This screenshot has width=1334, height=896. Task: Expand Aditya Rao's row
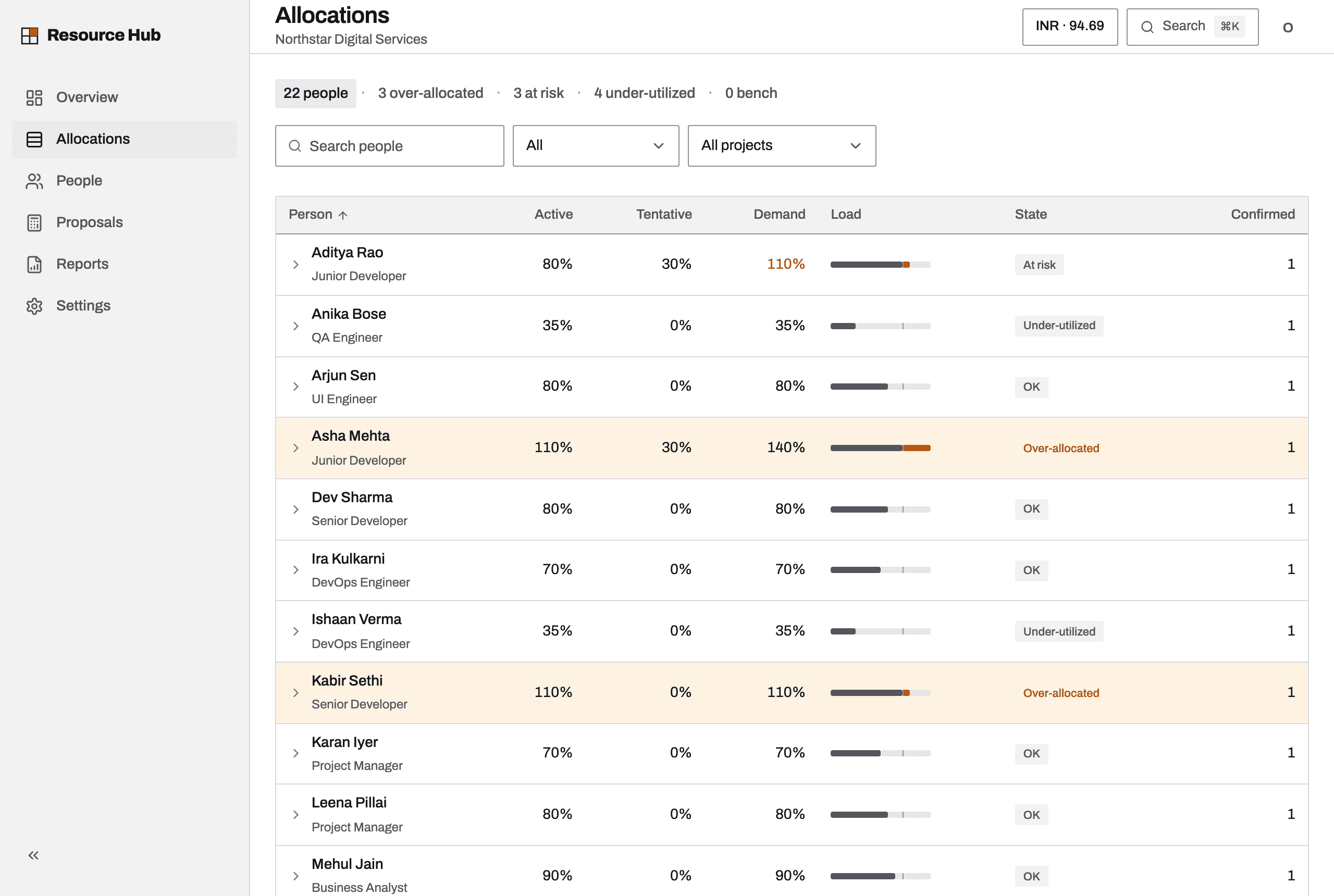point(295,265)
